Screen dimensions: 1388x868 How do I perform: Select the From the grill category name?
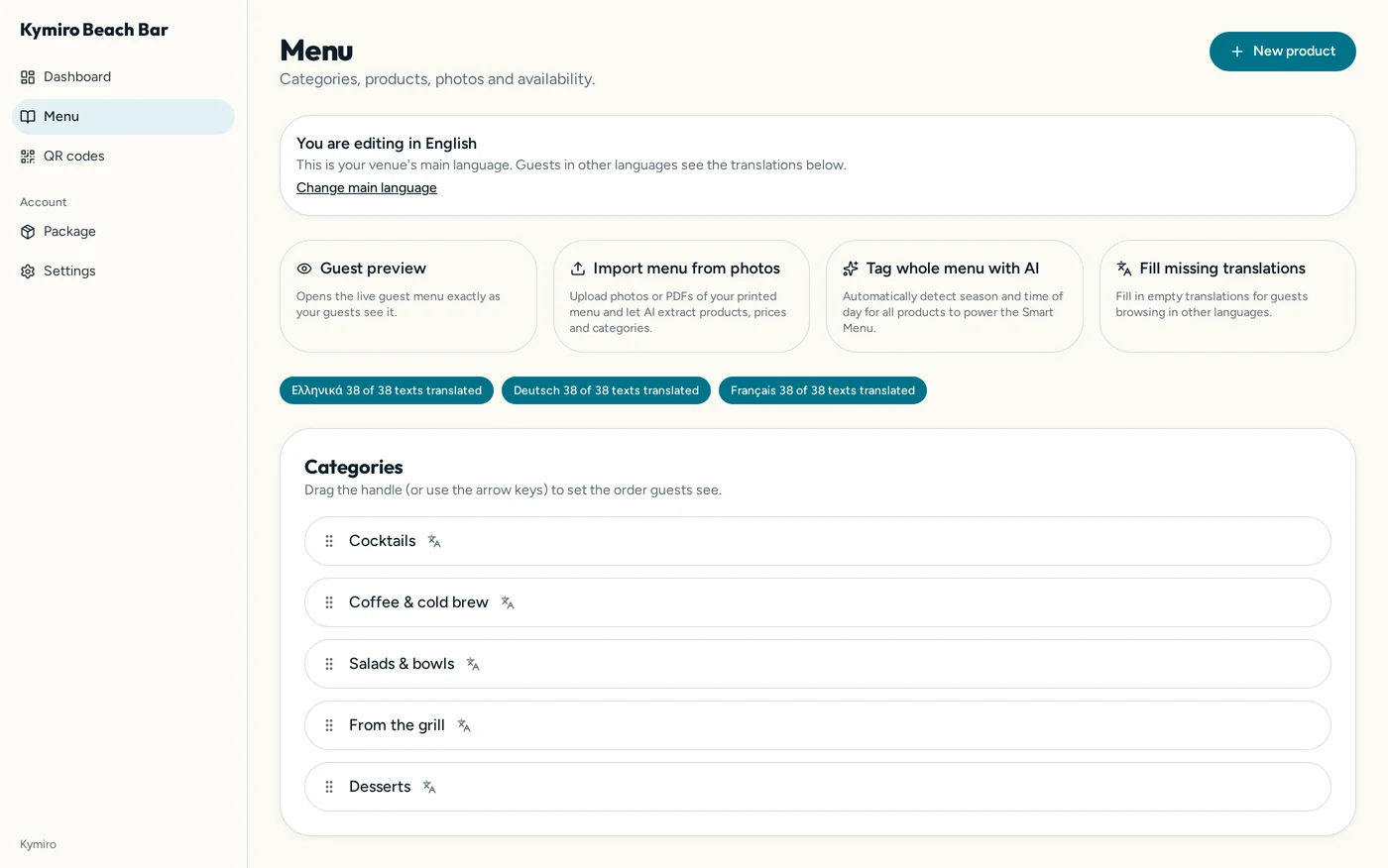(397, 725)
